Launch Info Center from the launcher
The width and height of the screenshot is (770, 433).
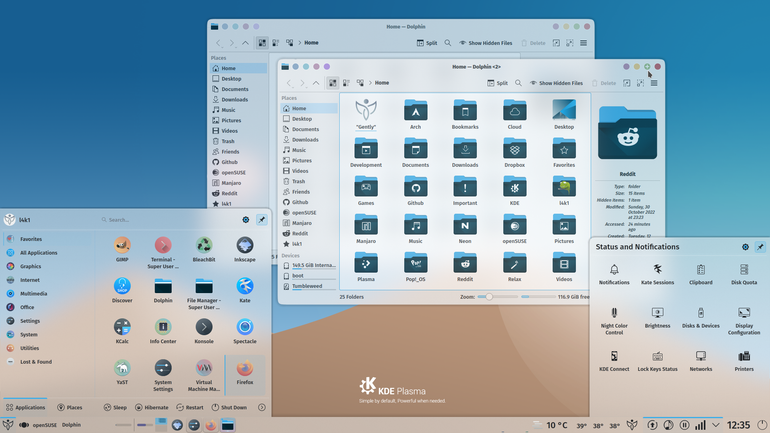(x=163, y=330)
